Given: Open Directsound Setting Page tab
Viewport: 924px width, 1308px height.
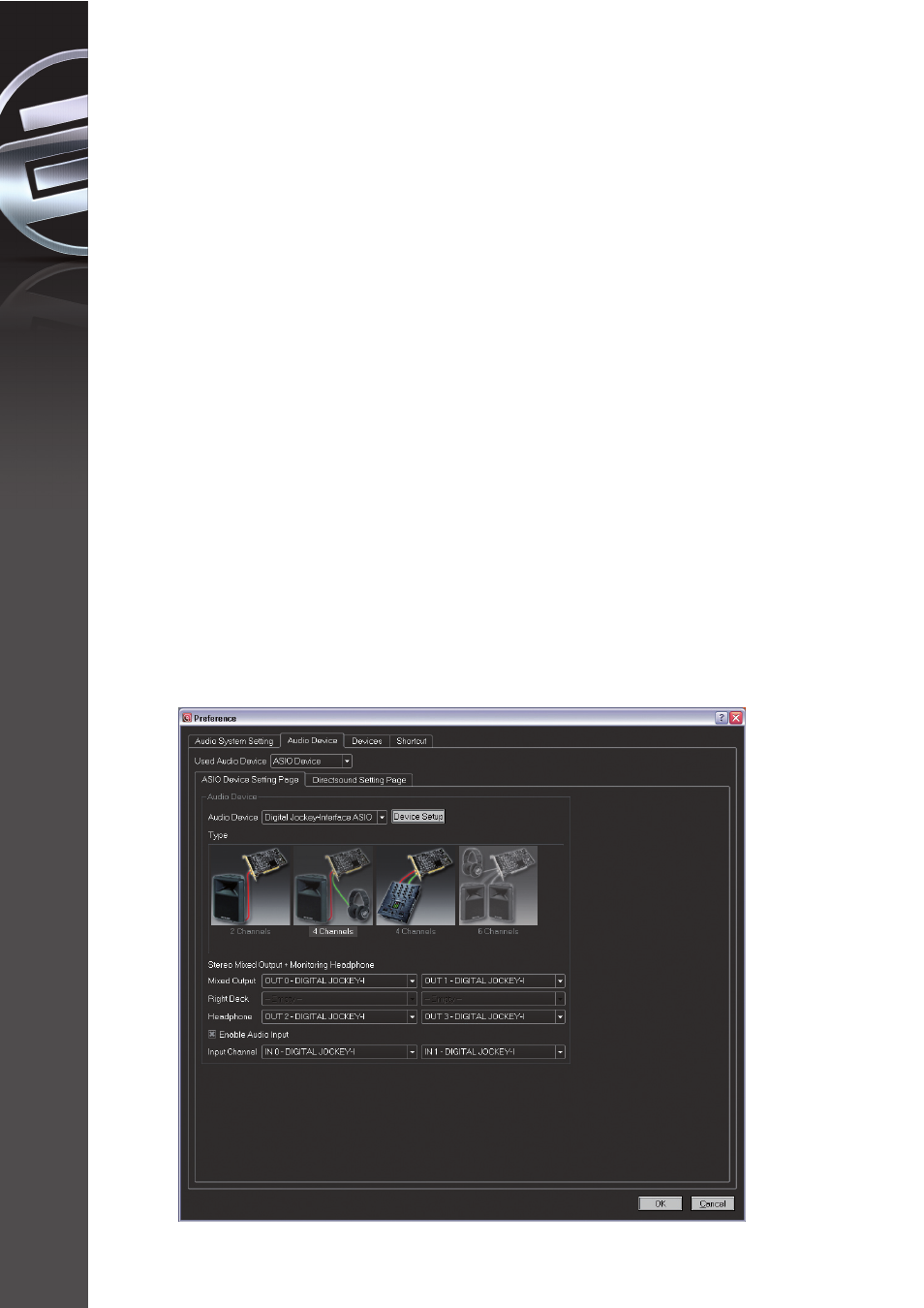Looking at the screenshot, I should [359, 780].
